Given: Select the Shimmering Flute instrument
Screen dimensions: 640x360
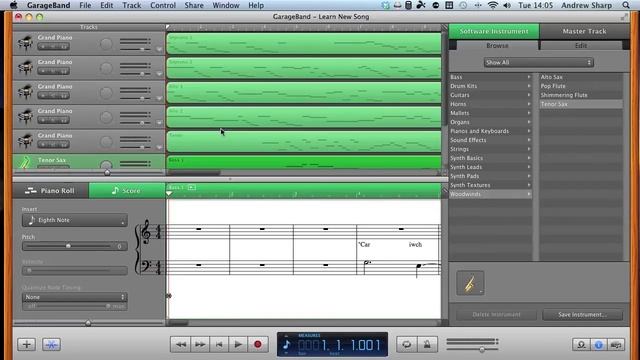Looking at the screenshot, I should pos(564,95).
